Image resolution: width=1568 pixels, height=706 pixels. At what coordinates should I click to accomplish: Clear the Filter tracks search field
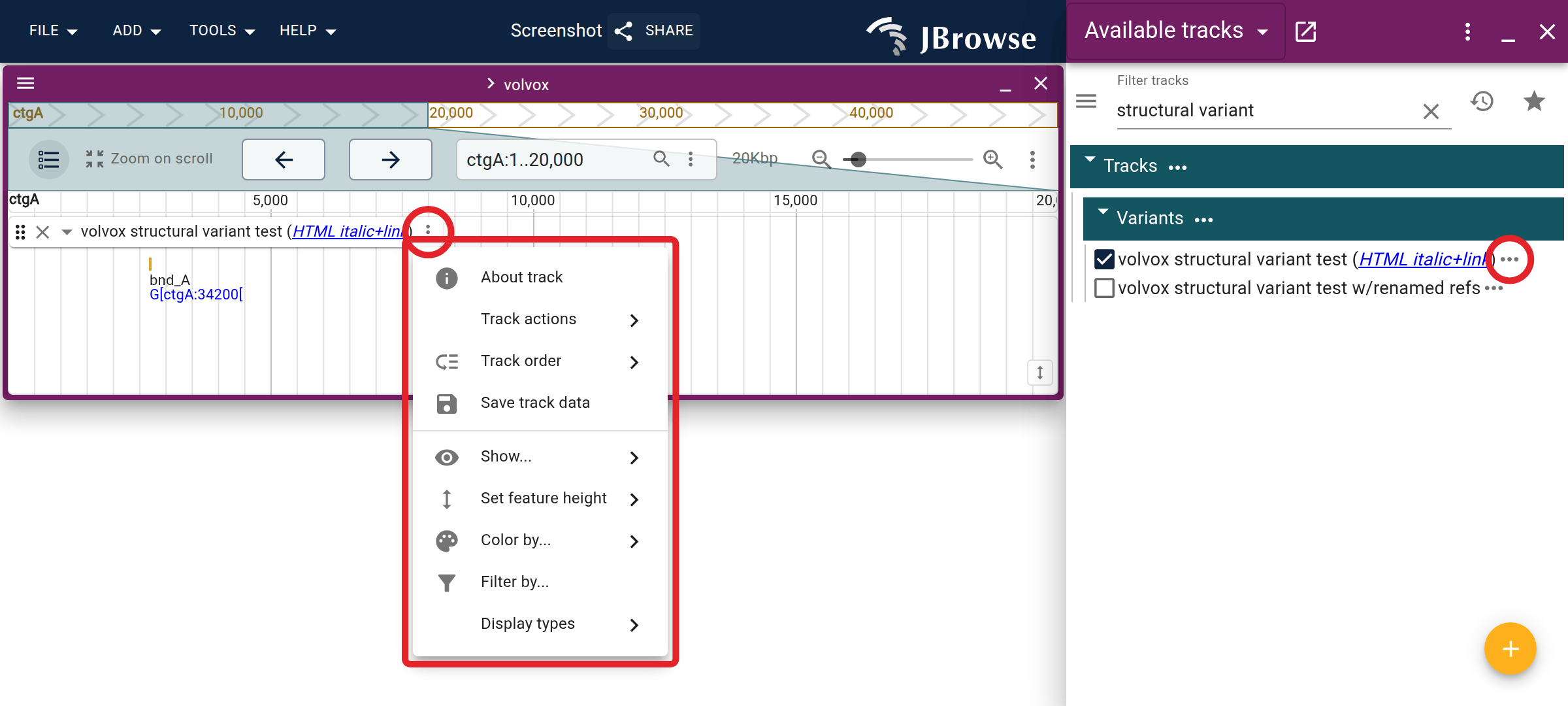1431,111
